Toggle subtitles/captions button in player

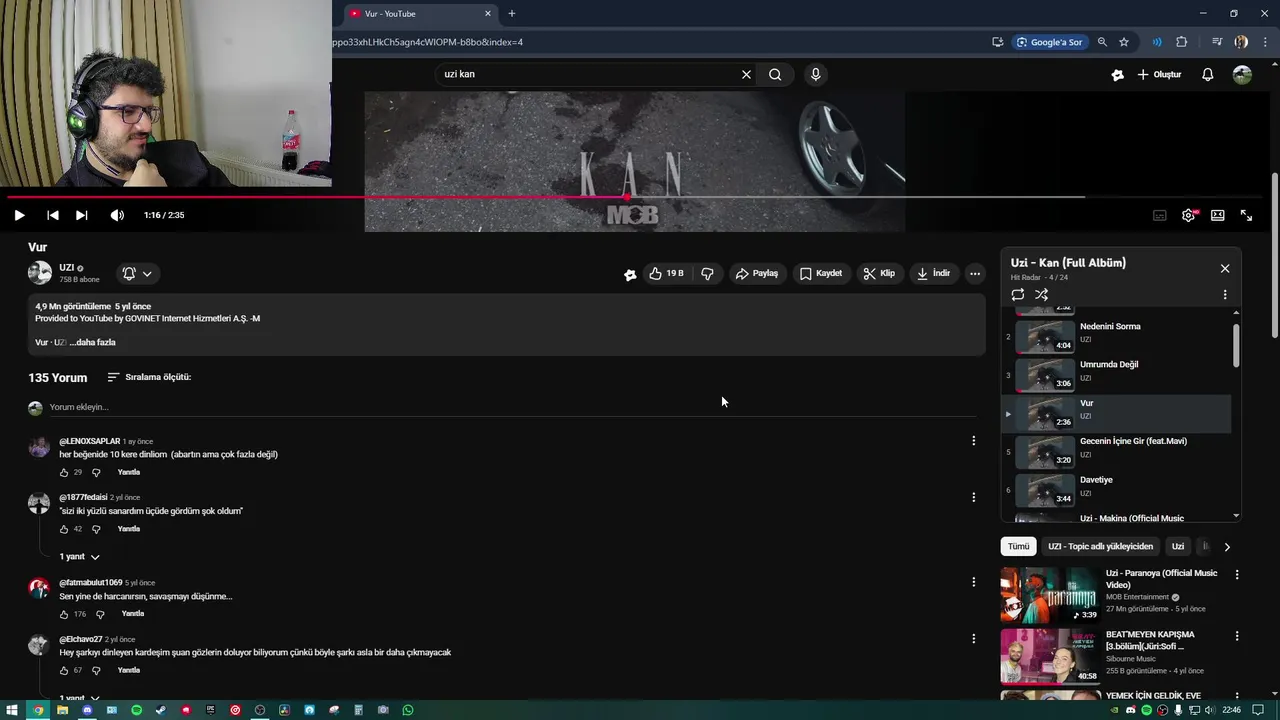tap(1160, 215)
